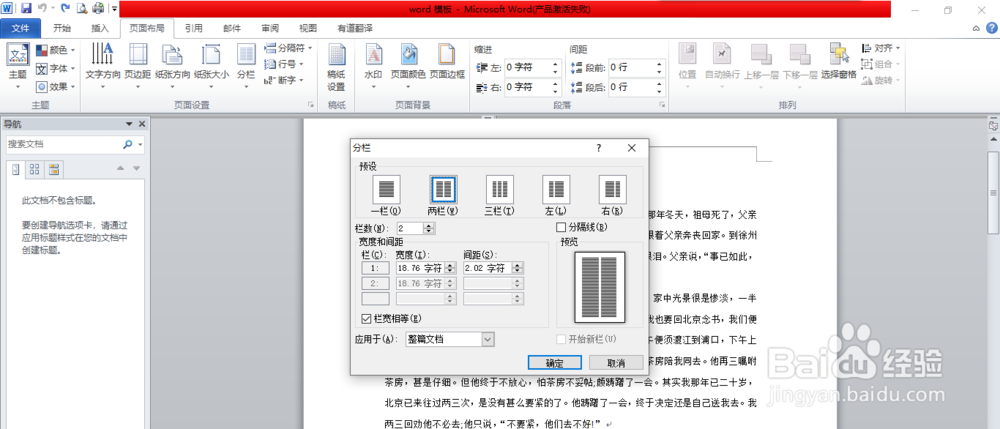1000x429 pixels.
Task: Click the search document field
Action: click(x=62, y=145)
